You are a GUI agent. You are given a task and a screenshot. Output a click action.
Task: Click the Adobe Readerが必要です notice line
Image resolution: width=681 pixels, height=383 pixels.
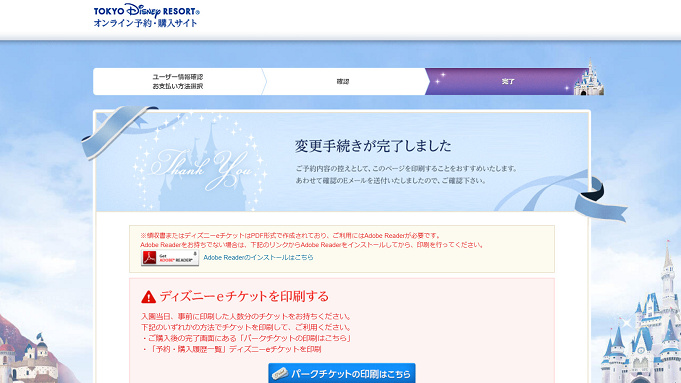291,235
